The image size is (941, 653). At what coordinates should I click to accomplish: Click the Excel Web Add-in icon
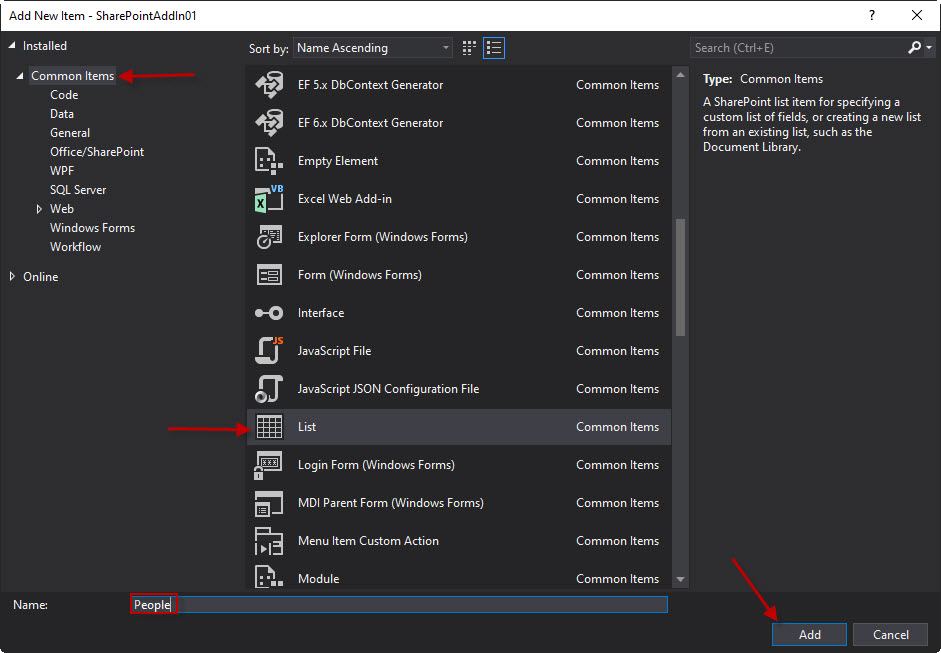[x=269, y=199]
